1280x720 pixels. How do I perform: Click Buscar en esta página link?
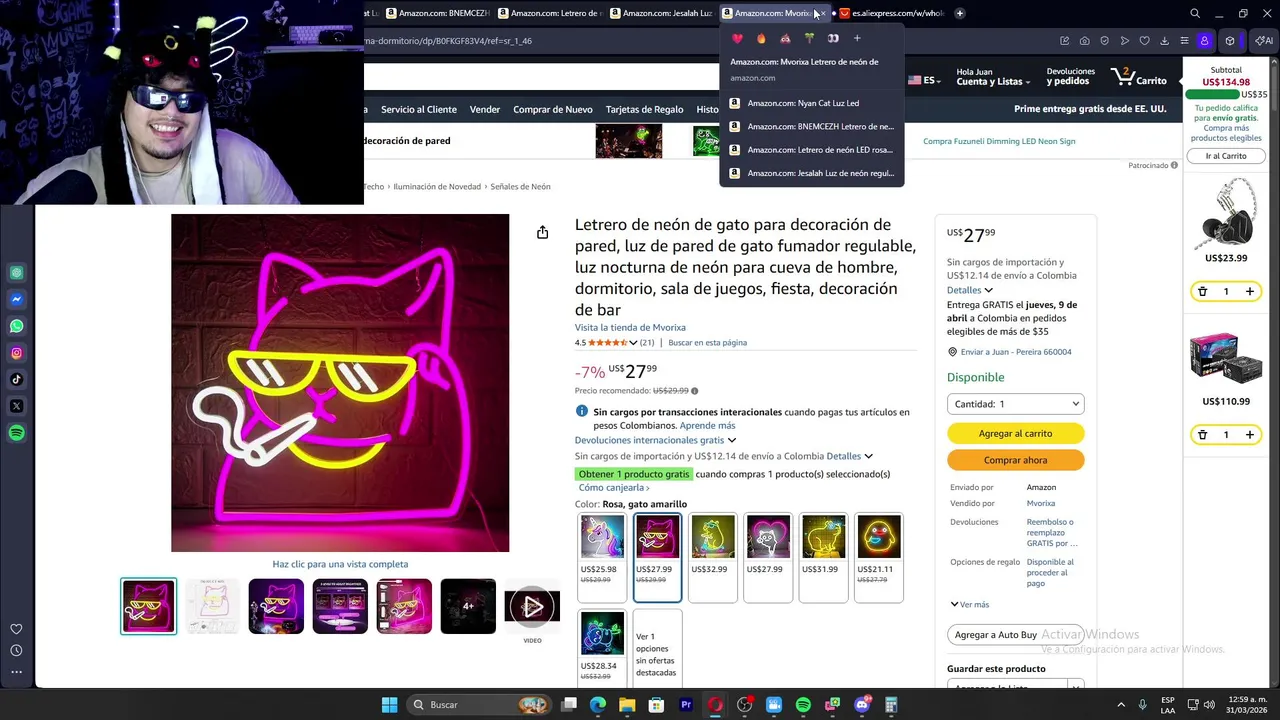pyautogui.click(x=707, y=343)
